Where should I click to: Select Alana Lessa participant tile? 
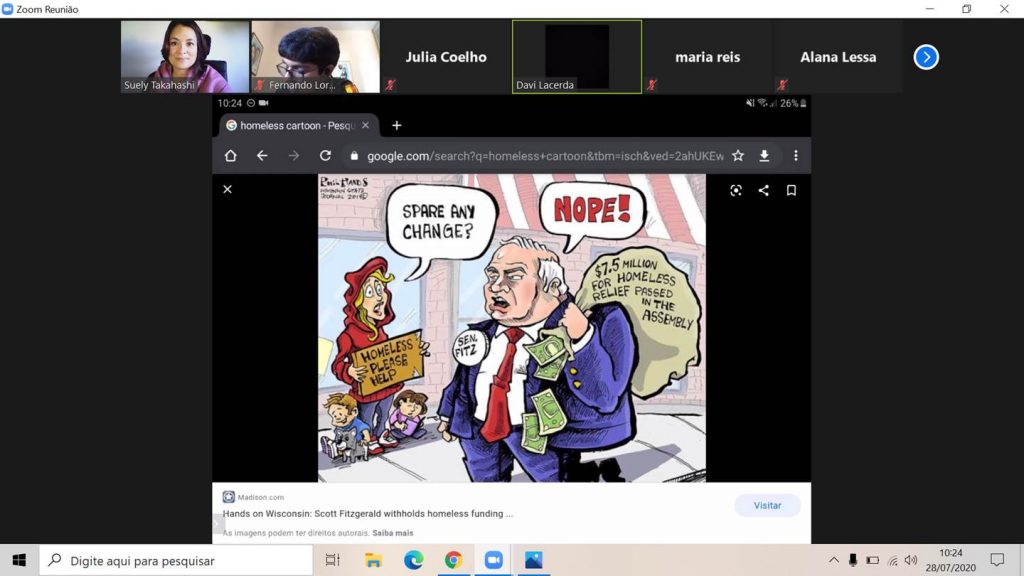838,57
